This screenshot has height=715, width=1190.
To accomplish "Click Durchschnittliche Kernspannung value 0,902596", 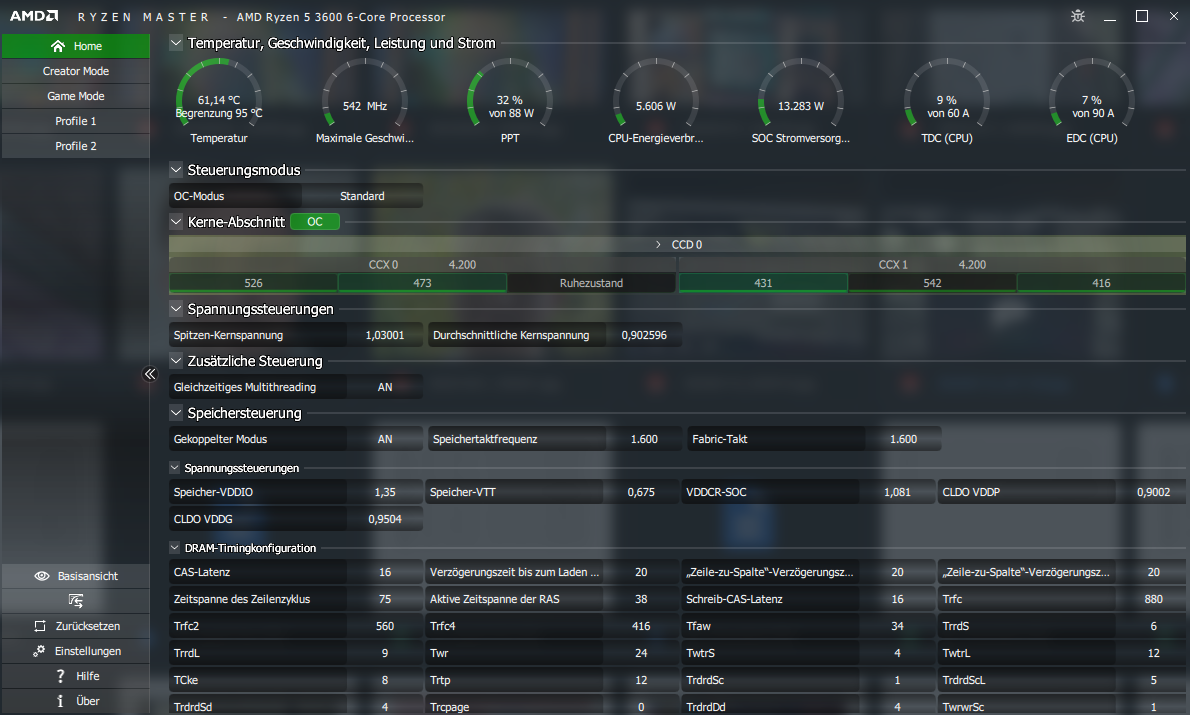I will tap(644, 335).
